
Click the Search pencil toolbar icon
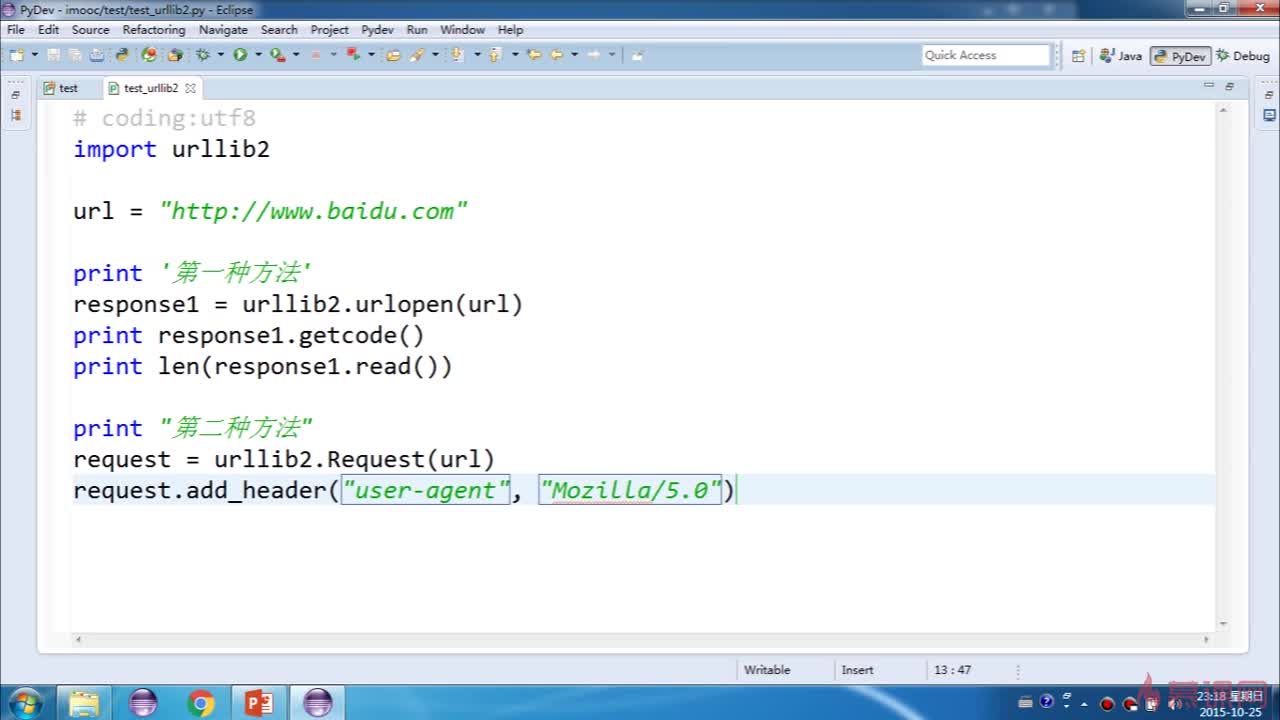click(x=415, y=55)
